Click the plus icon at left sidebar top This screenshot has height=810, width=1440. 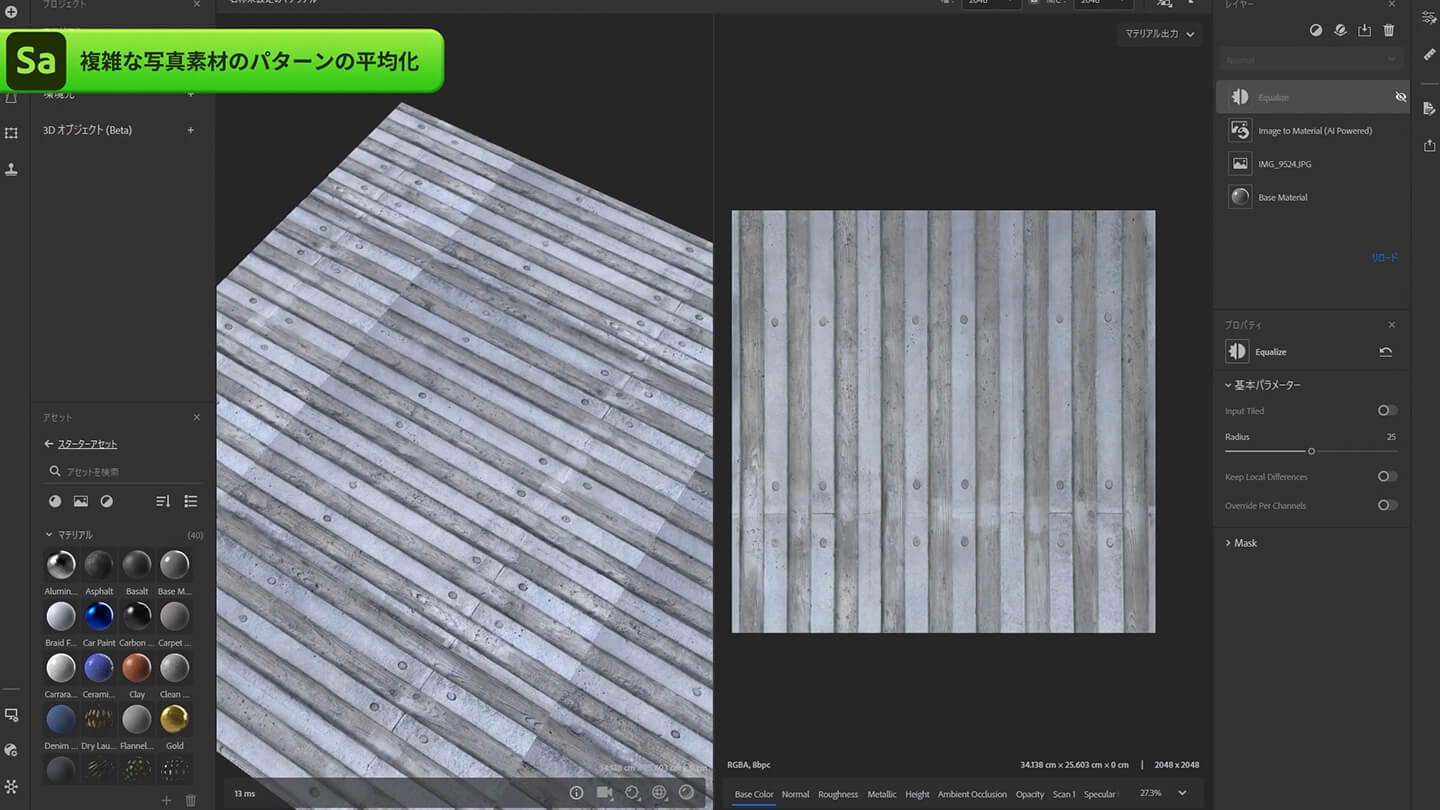(12, 12)
